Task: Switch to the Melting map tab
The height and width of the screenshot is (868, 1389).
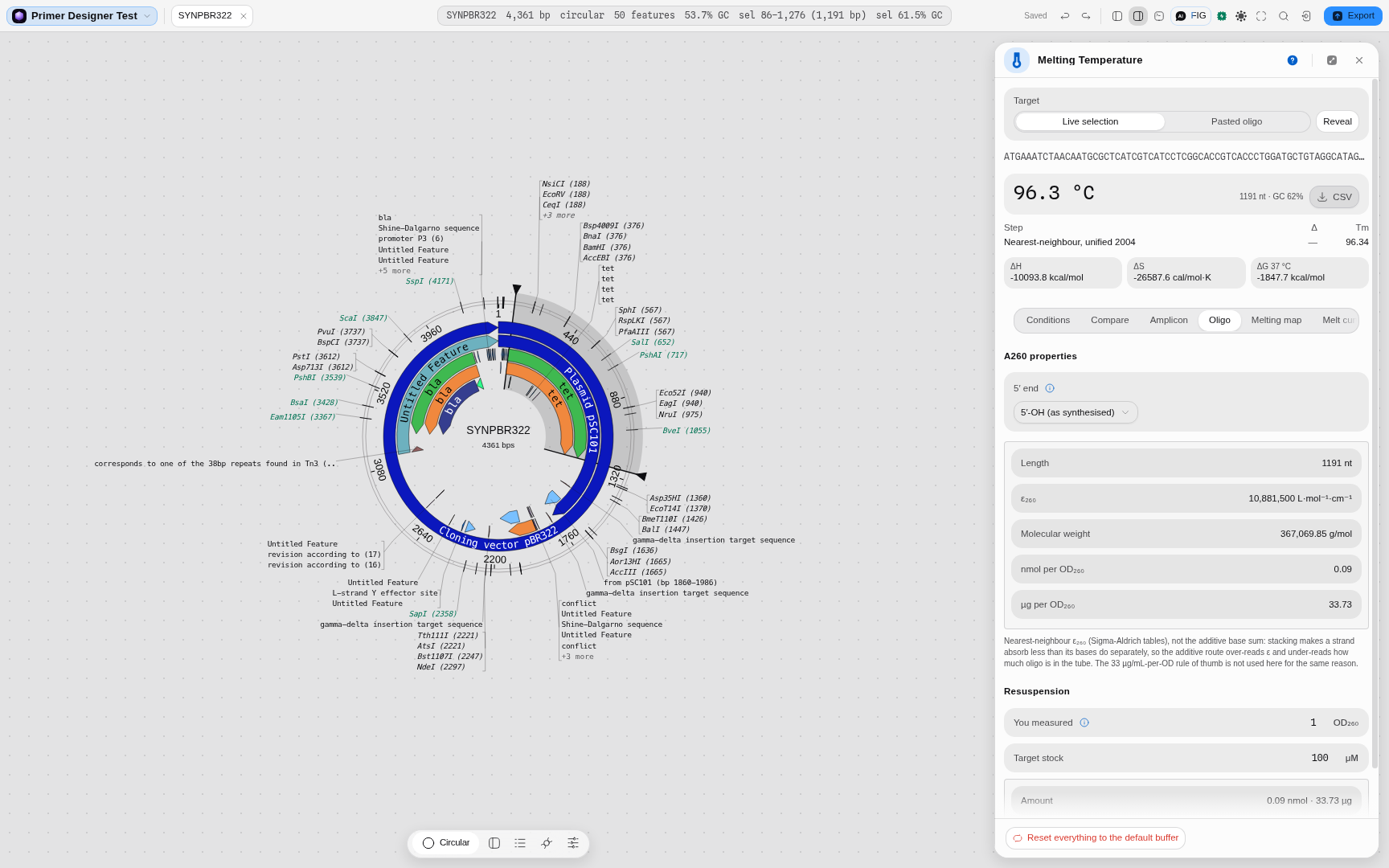Action: coord(1276,320)
